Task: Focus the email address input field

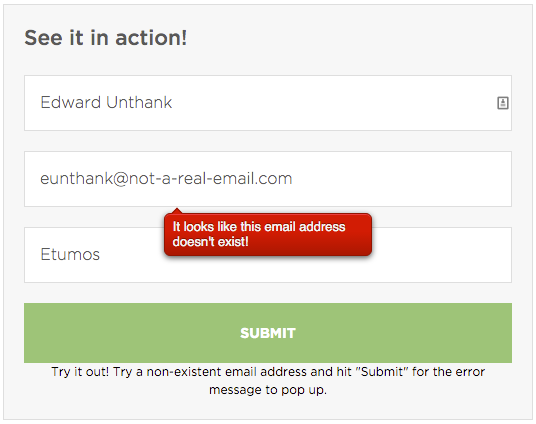Action: [268, 179]
